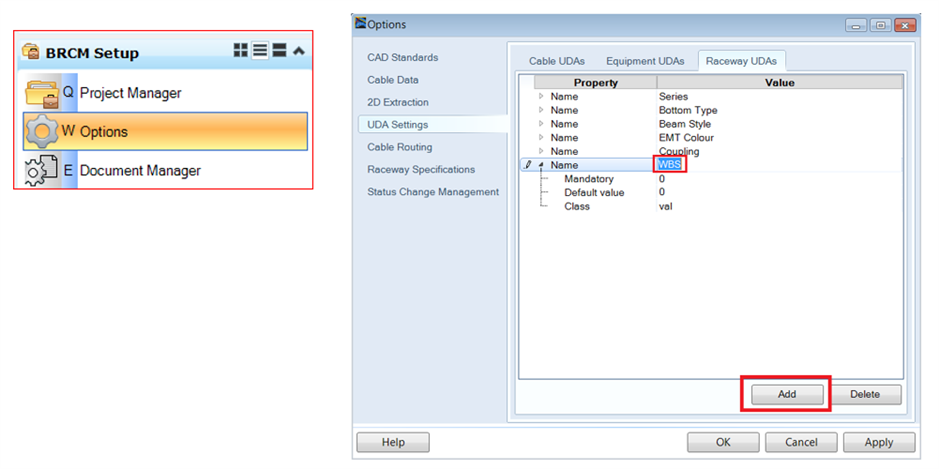Switch BRCM Setup to panel view

pos(279,51)
